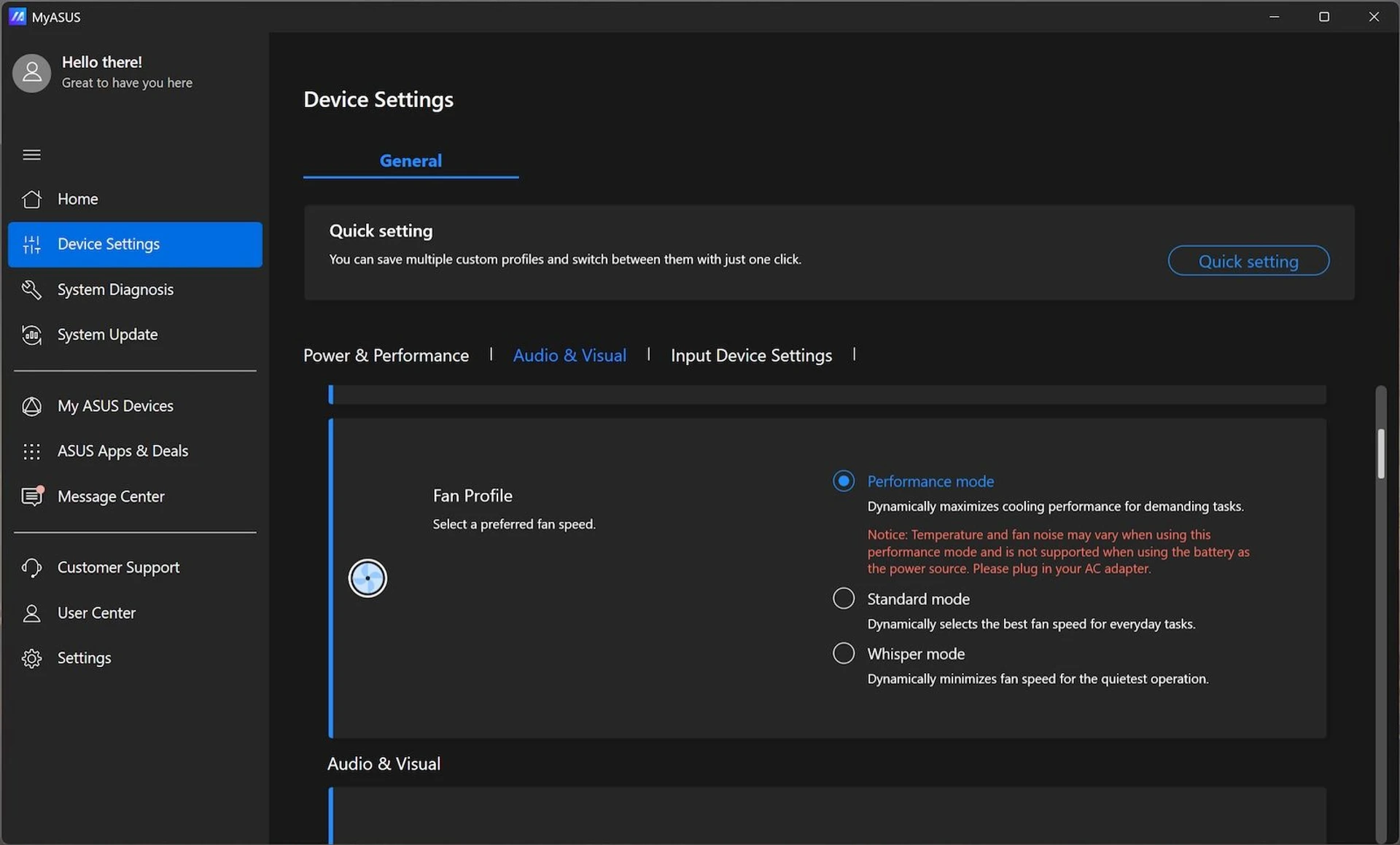Click the System Diagnosis wrench icon
Viewport: 1400px width, 845px height.
click(x=31, y=289)
